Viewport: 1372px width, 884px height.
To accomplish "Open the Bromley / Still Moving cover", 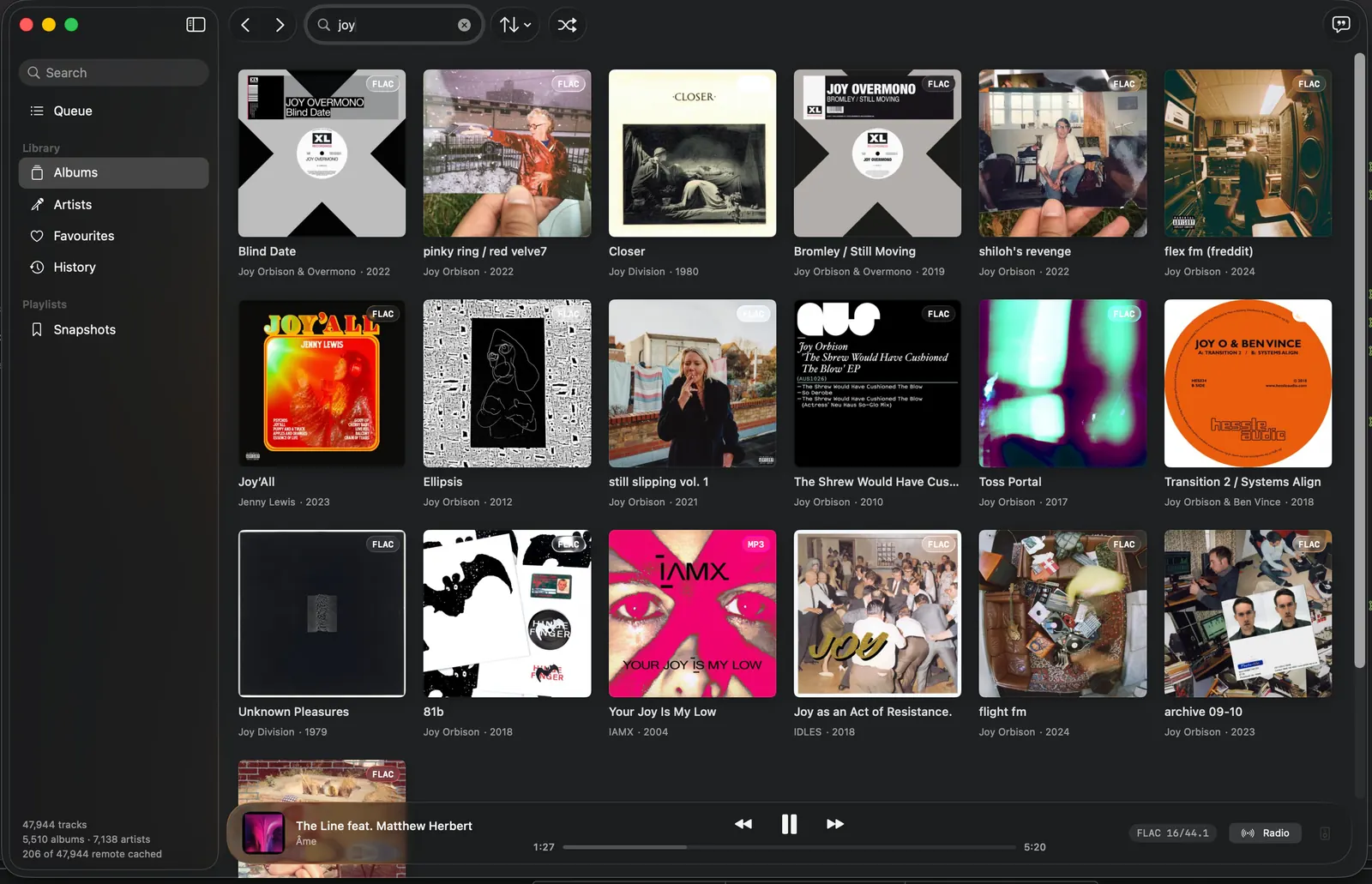I will [x=877, y=153].
